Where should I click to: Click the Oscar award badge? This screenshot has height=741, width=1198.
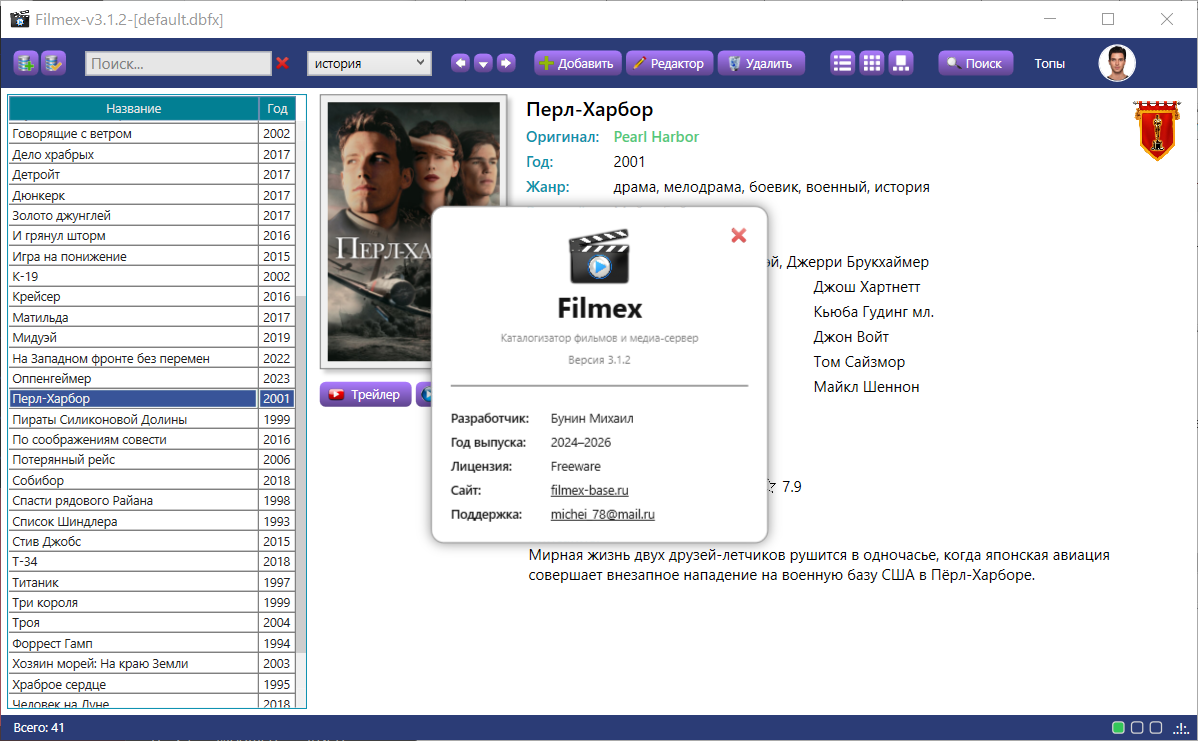pyautogui.click(x=1156, y=131)
